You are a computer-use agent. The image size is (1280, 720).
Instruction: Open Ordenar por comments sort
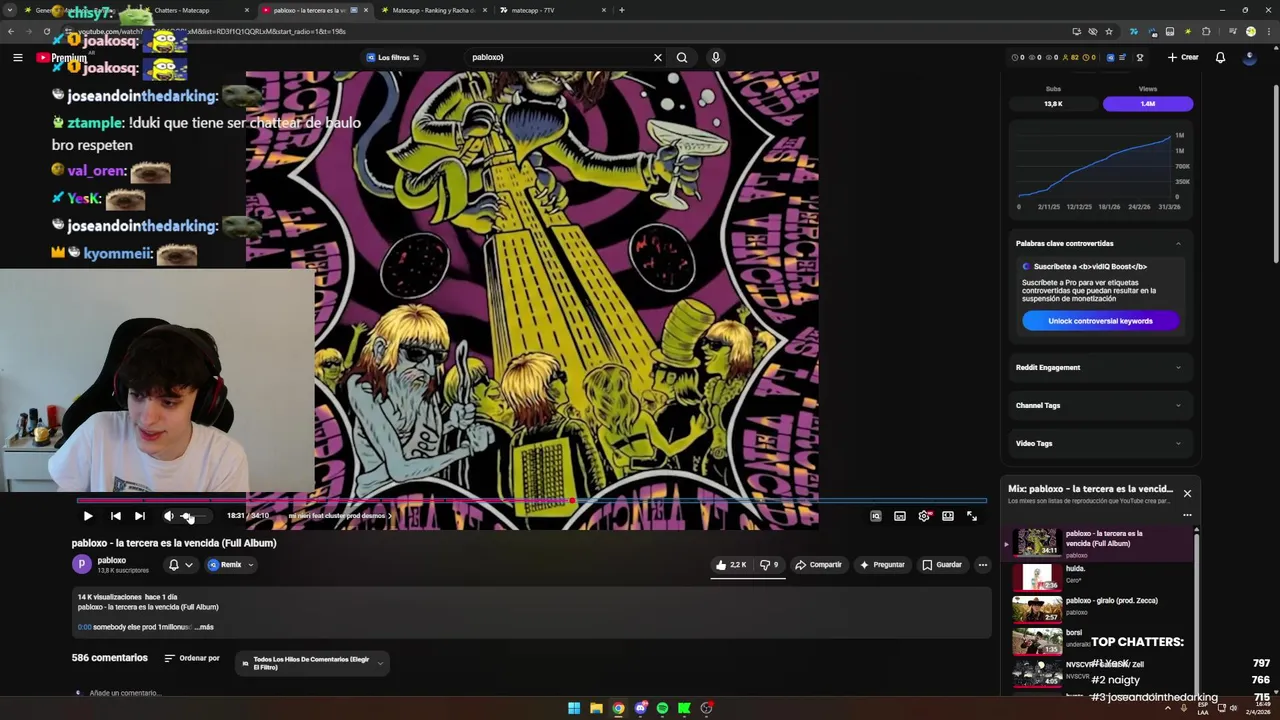tap(192, 658)
